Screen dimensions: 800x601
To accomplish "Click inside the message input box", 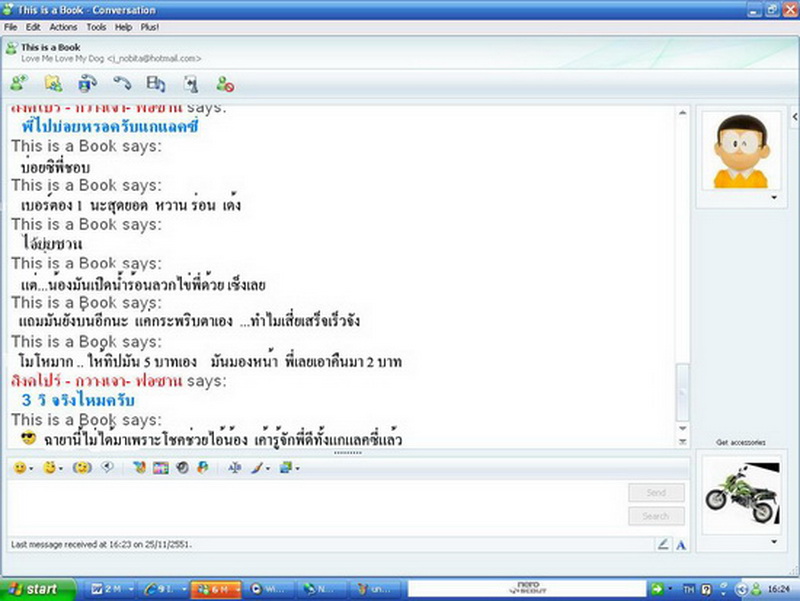I will click(x=310, y=505).
